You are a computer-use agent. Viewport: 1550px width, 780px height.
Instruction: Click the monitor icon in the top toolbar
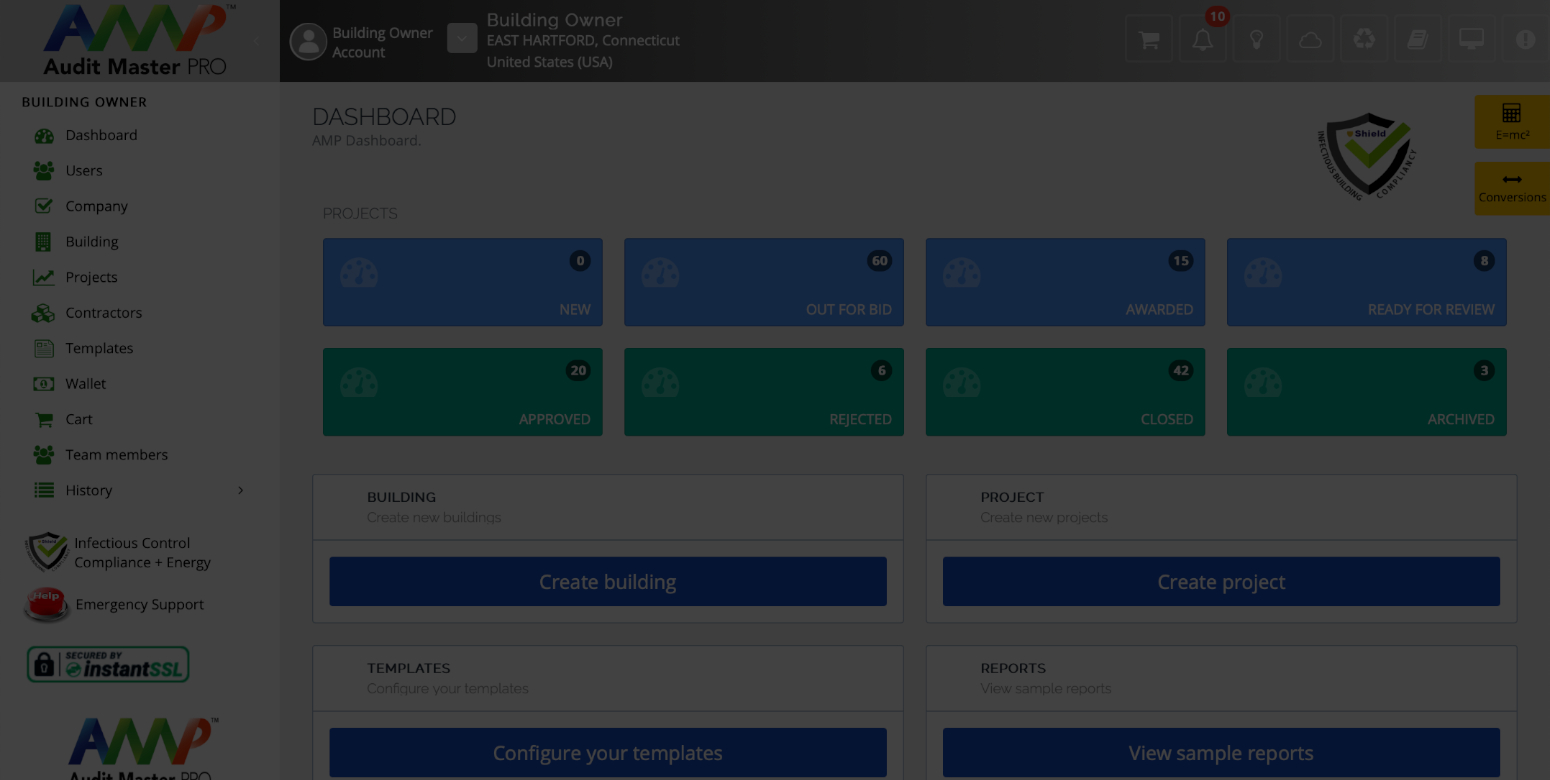(1471, 39)
